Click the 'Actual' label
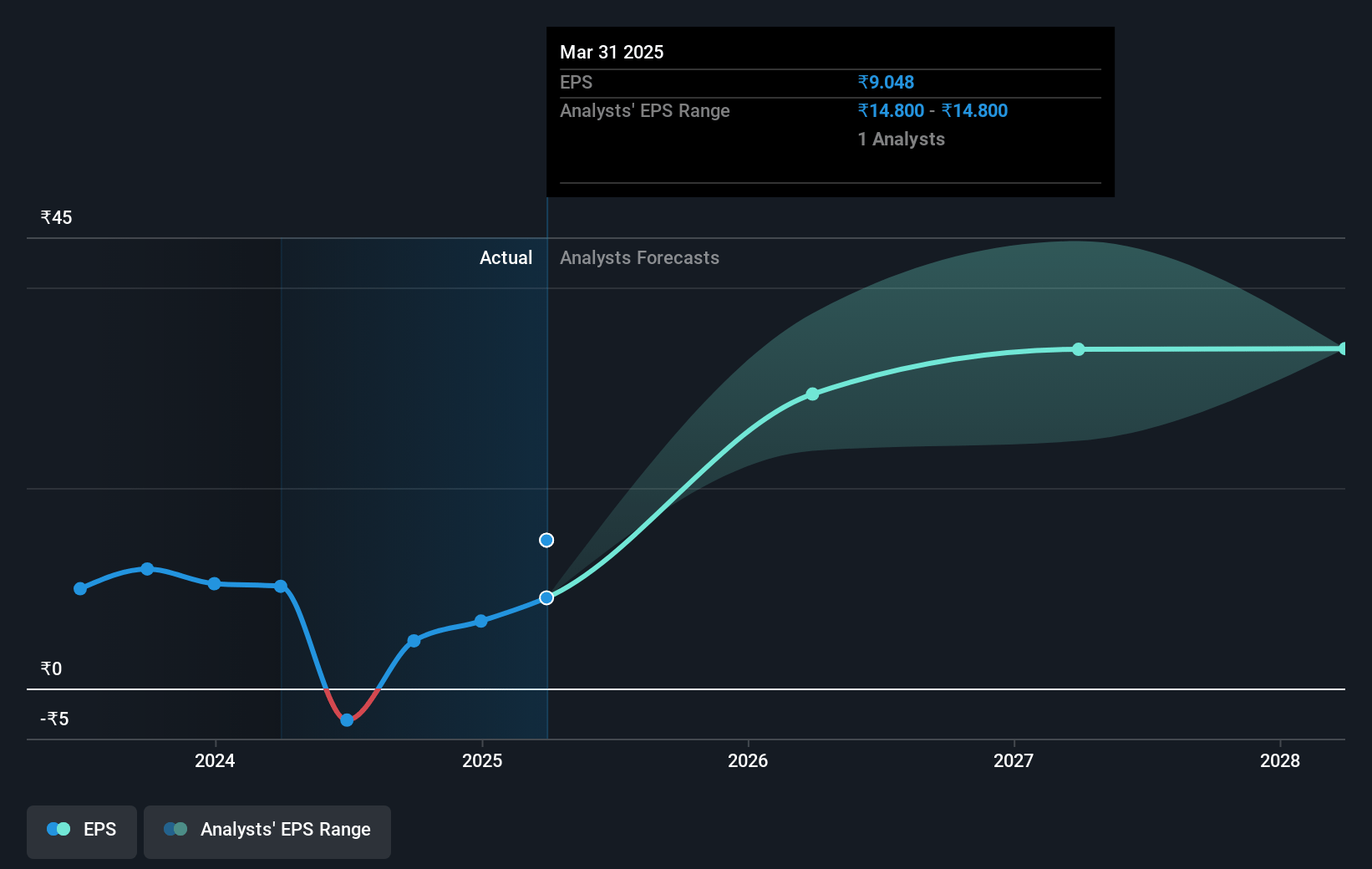This screenshot has height=869, width=1372. click(506, 258)
